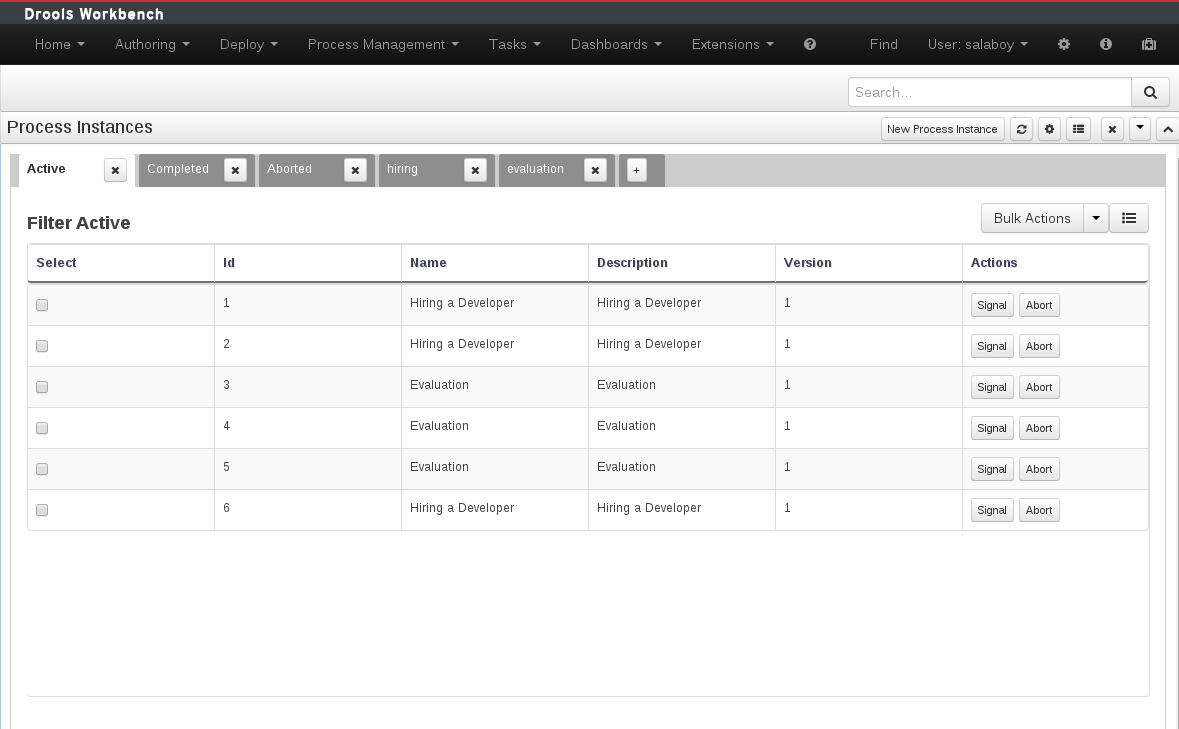Expand the Authoring menu
1179x729 pixels.
pyautogui.click(x=152, y=44)
